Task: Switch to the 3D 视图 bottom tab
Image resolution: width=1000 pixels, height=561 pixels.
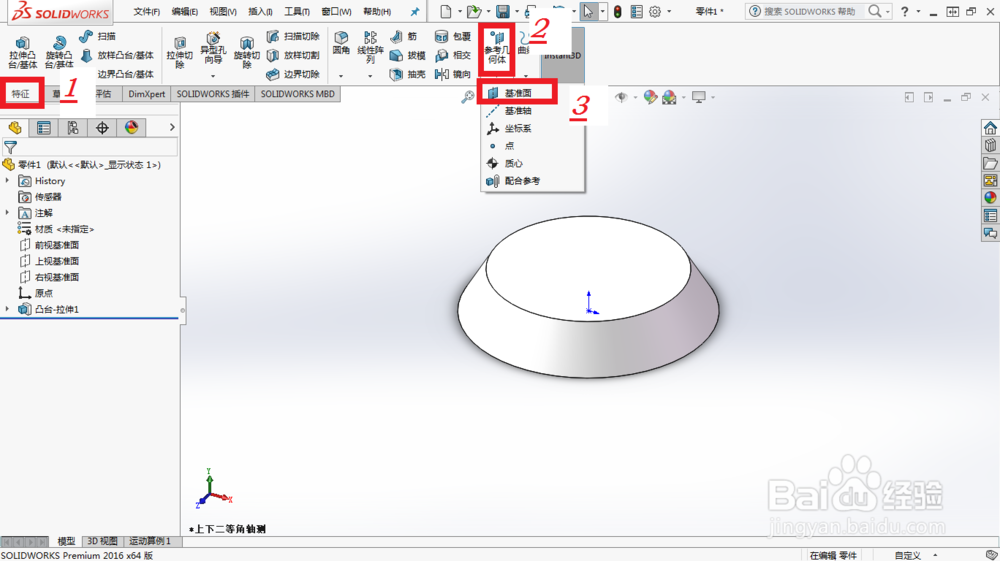Action: (x=102, y=541)
